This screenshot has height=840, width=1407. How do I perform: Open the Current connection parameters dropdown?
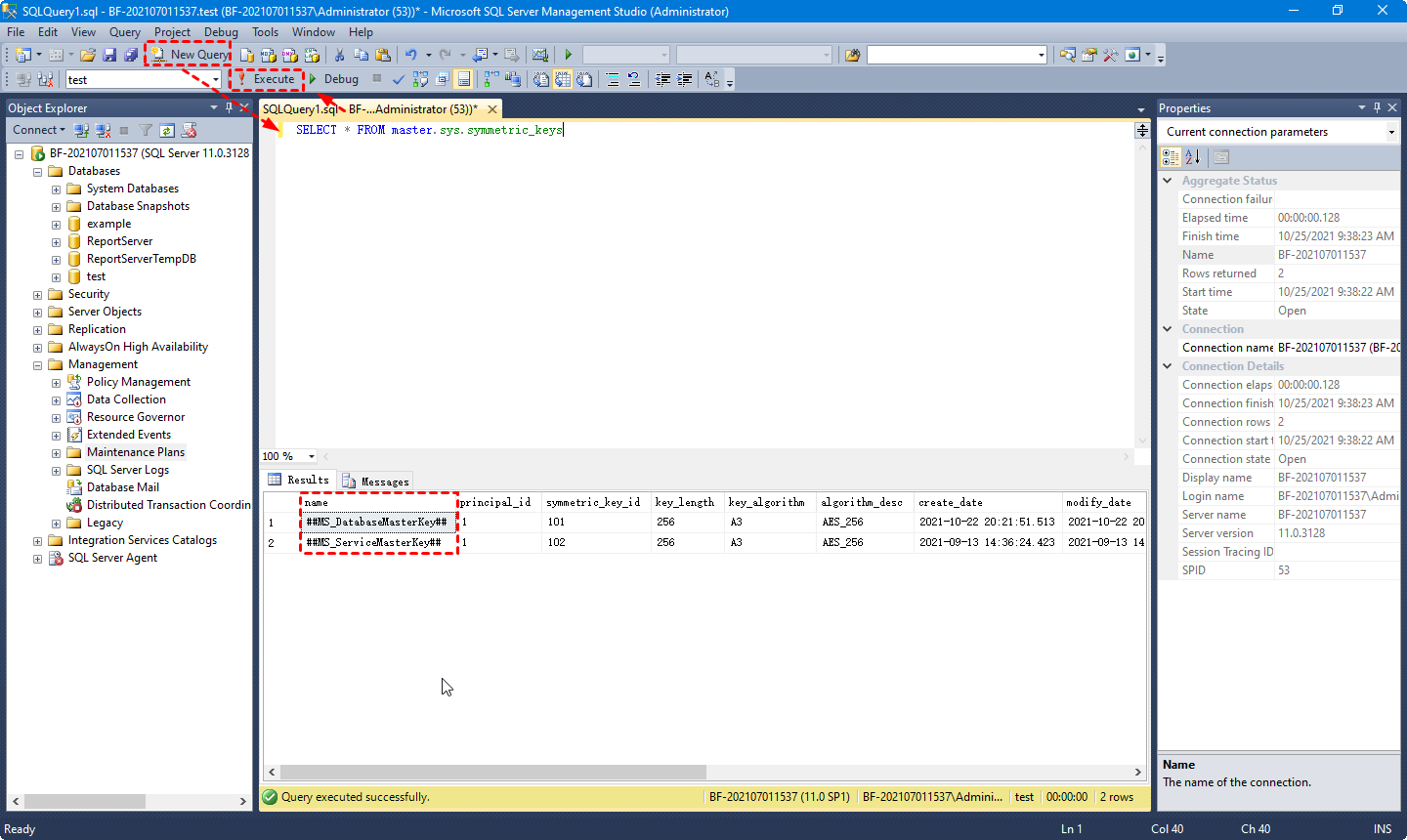(1391, 132)
